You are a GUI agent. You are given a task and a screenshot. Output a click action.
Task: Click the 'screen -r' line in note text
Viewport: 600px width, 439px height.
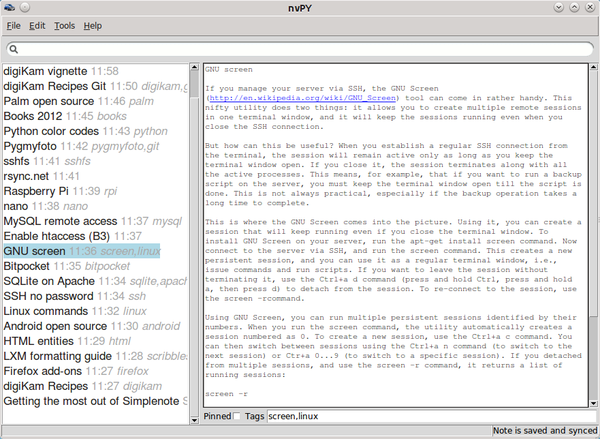[x=226, y=394]
